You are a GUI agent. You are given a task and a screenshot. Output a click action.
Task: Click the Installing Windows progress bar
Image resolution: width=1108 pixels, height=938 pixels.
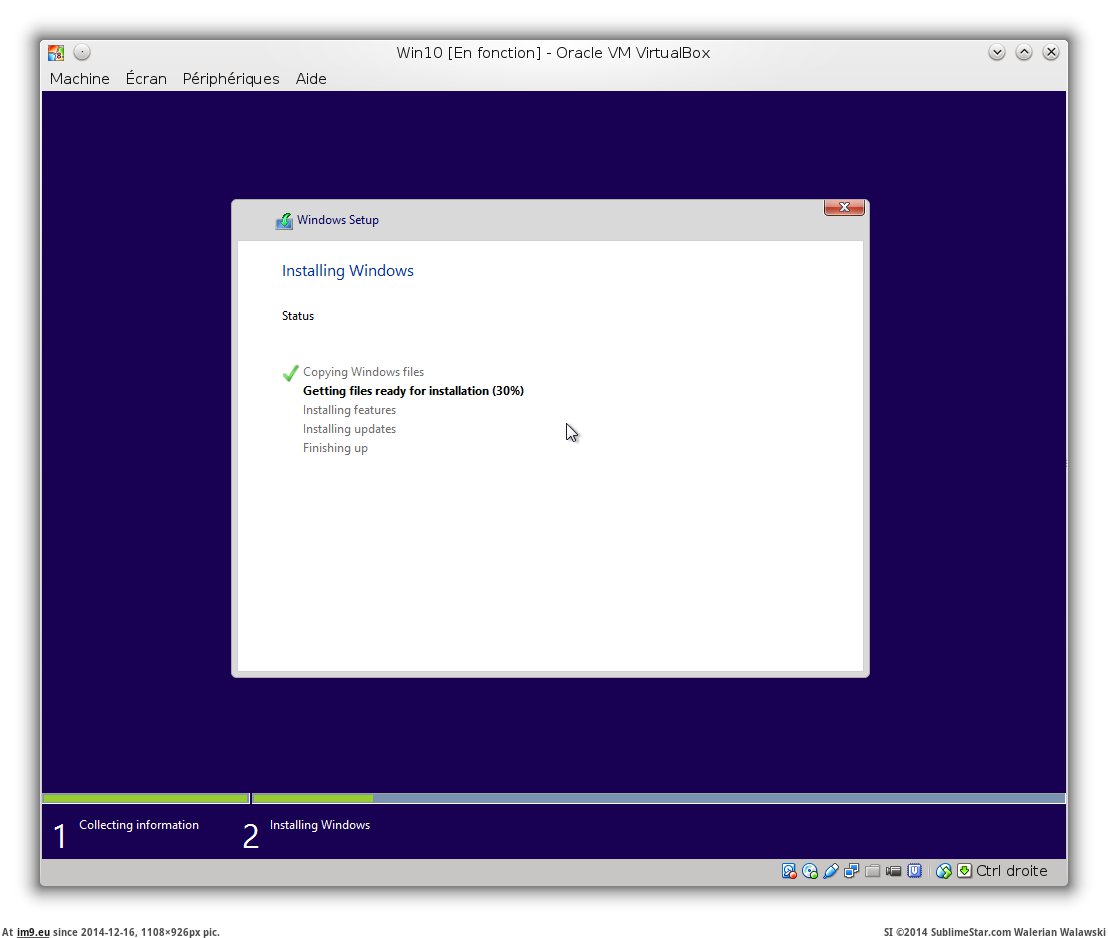pos(658,798)
